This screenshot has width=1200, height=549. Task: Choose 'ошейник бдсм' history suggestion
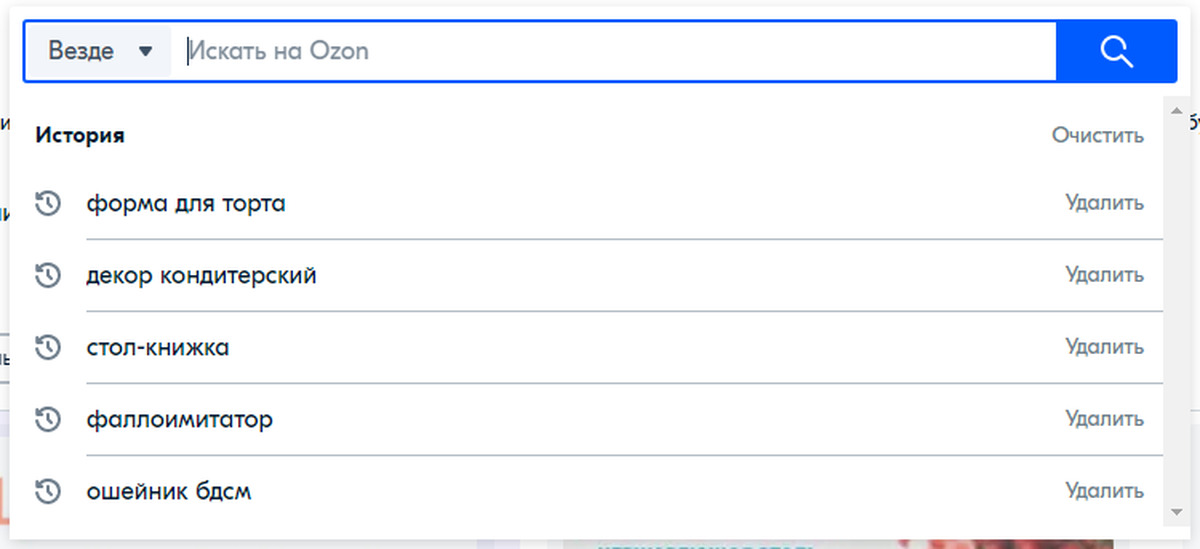(169, 492)
